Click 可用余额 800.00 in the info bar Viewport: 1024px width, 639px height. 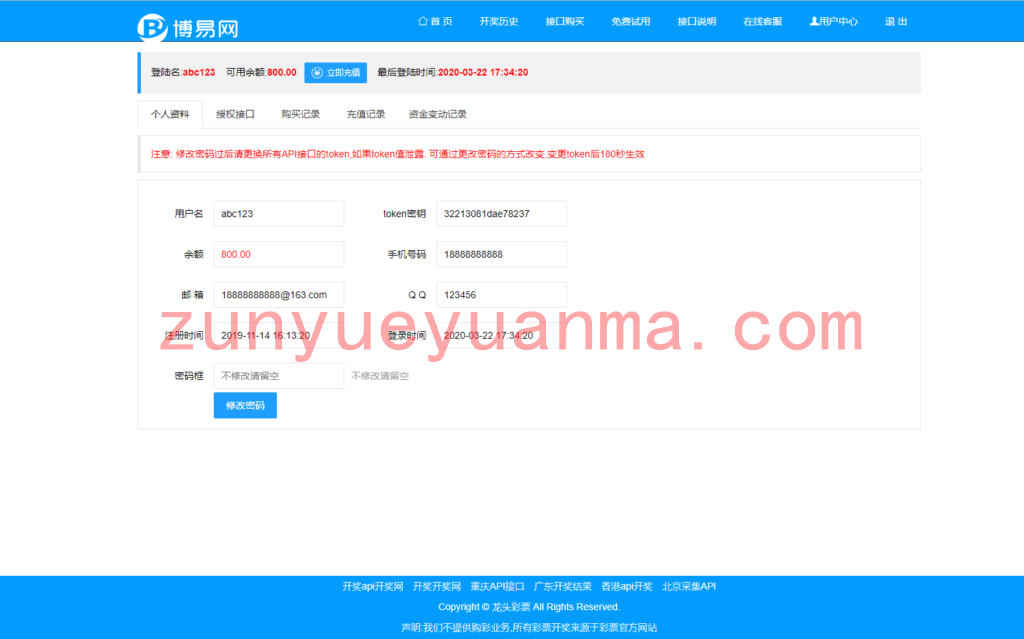click(261, 73)
